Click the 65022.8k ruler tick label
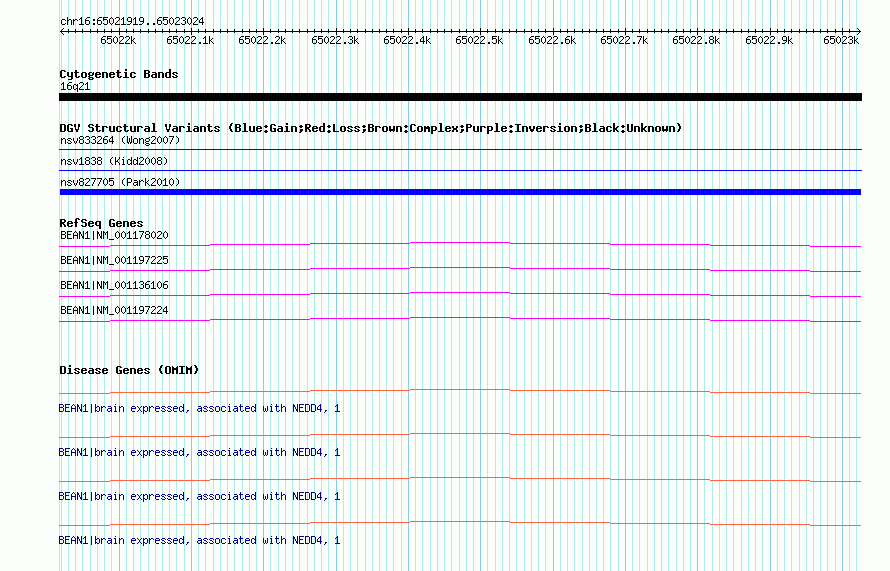 (696, 40)
